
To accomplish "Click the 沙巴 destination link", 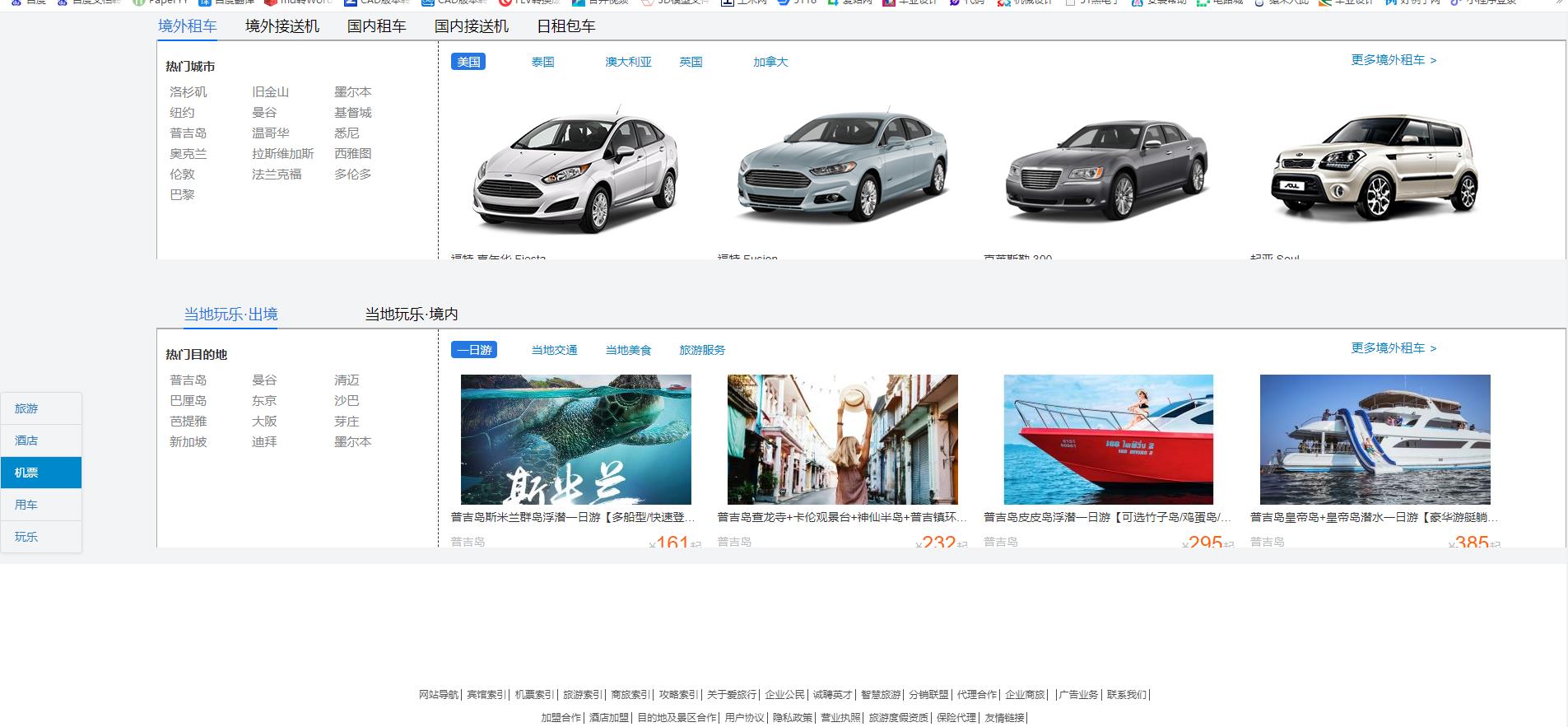I will (347, 401).
